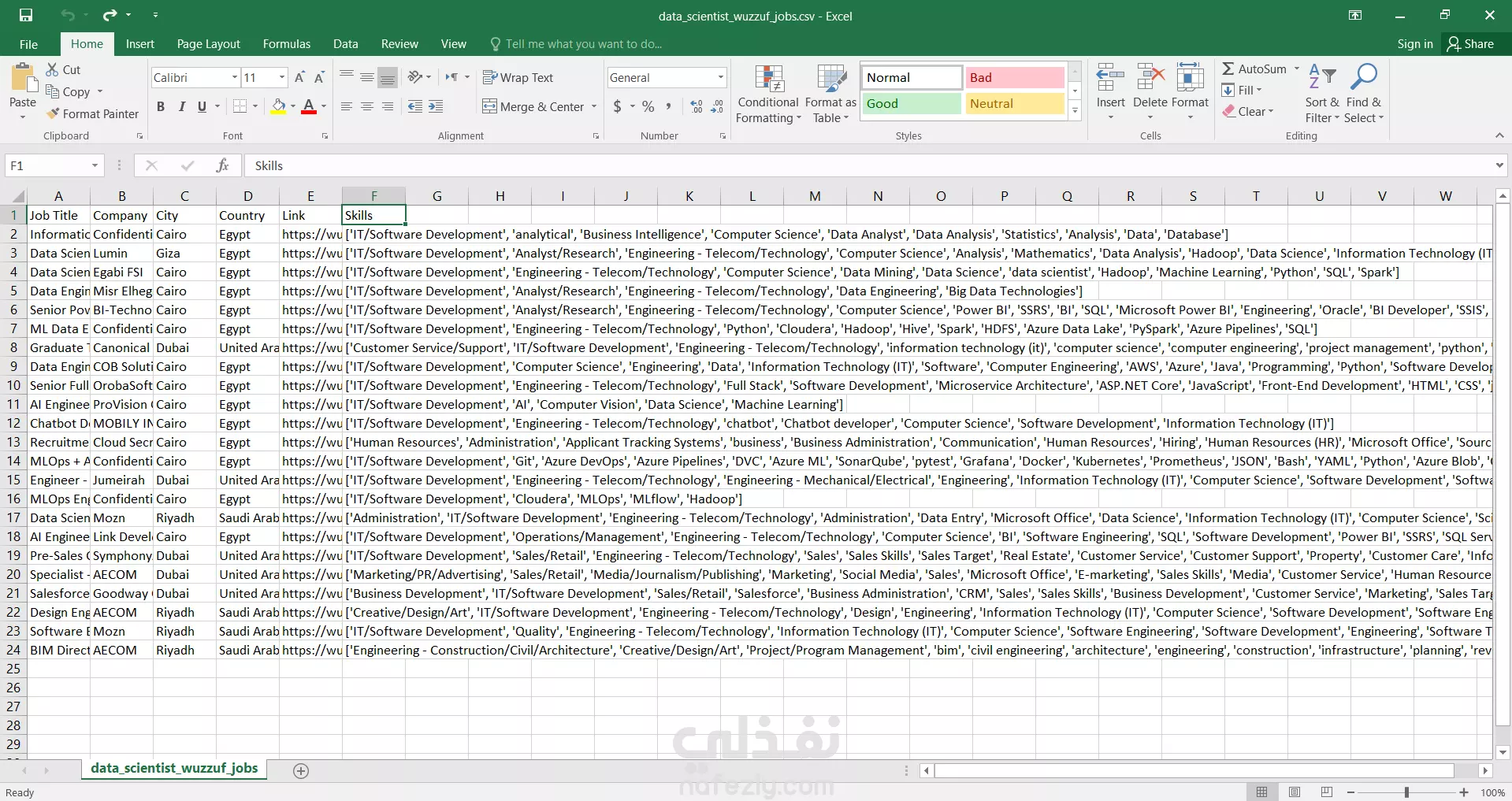Open Sort & Filter options
This screenshot has height=801, width=1512.
pos(1322,93)
